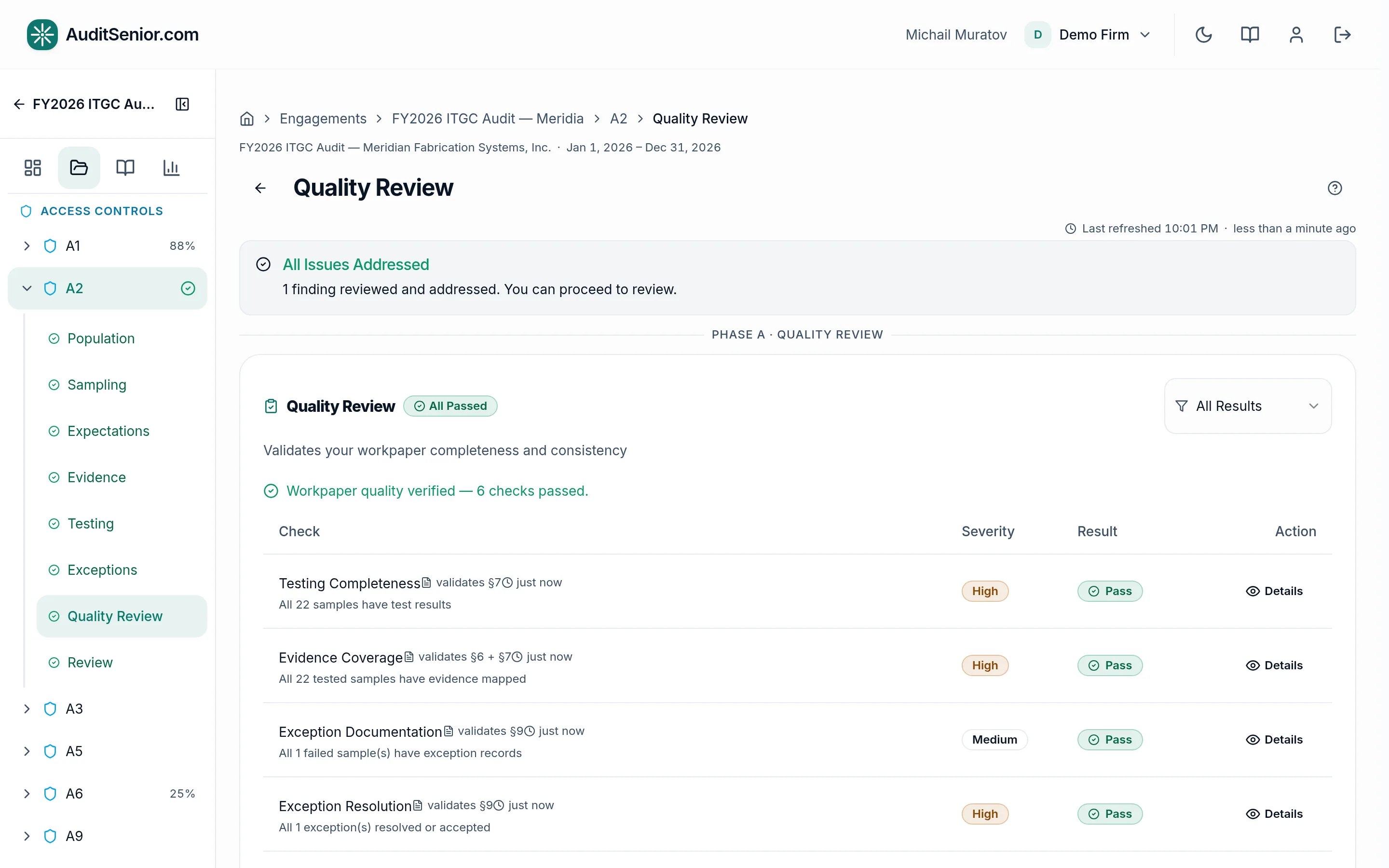View Details for Testing Completeness

click(x=1274, y=591)
